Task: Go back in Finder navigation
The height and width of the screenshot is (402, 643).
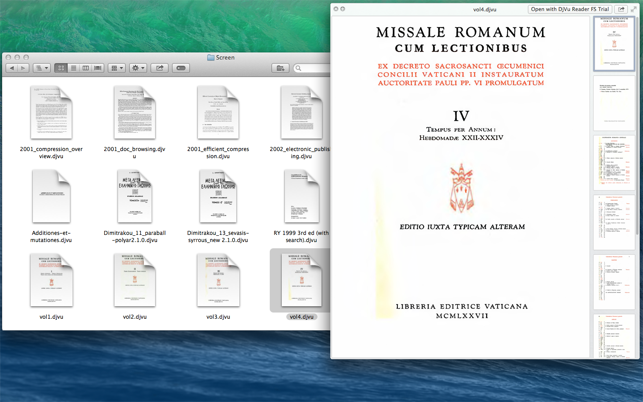Action: tap(12, 68)
